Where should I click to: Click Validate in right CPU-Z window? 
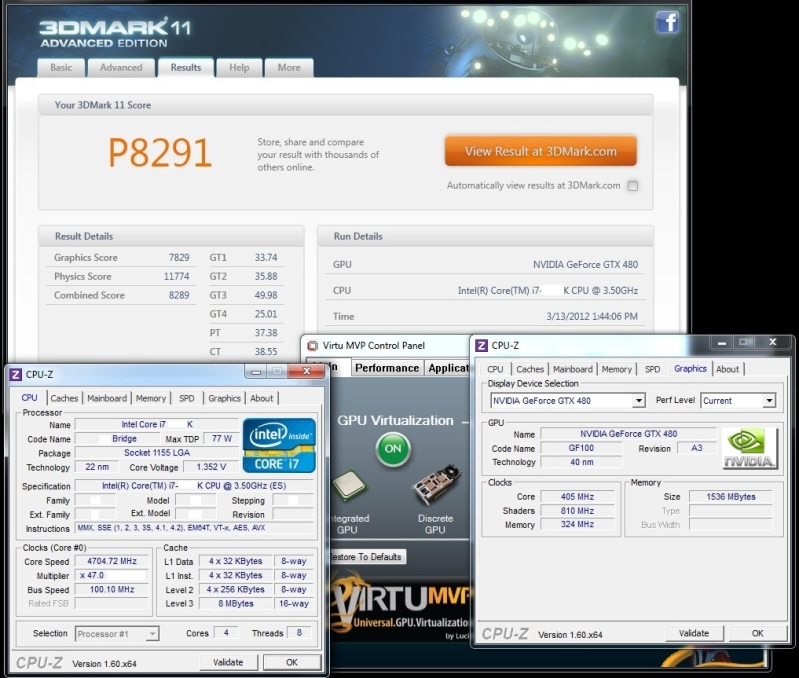694,633
